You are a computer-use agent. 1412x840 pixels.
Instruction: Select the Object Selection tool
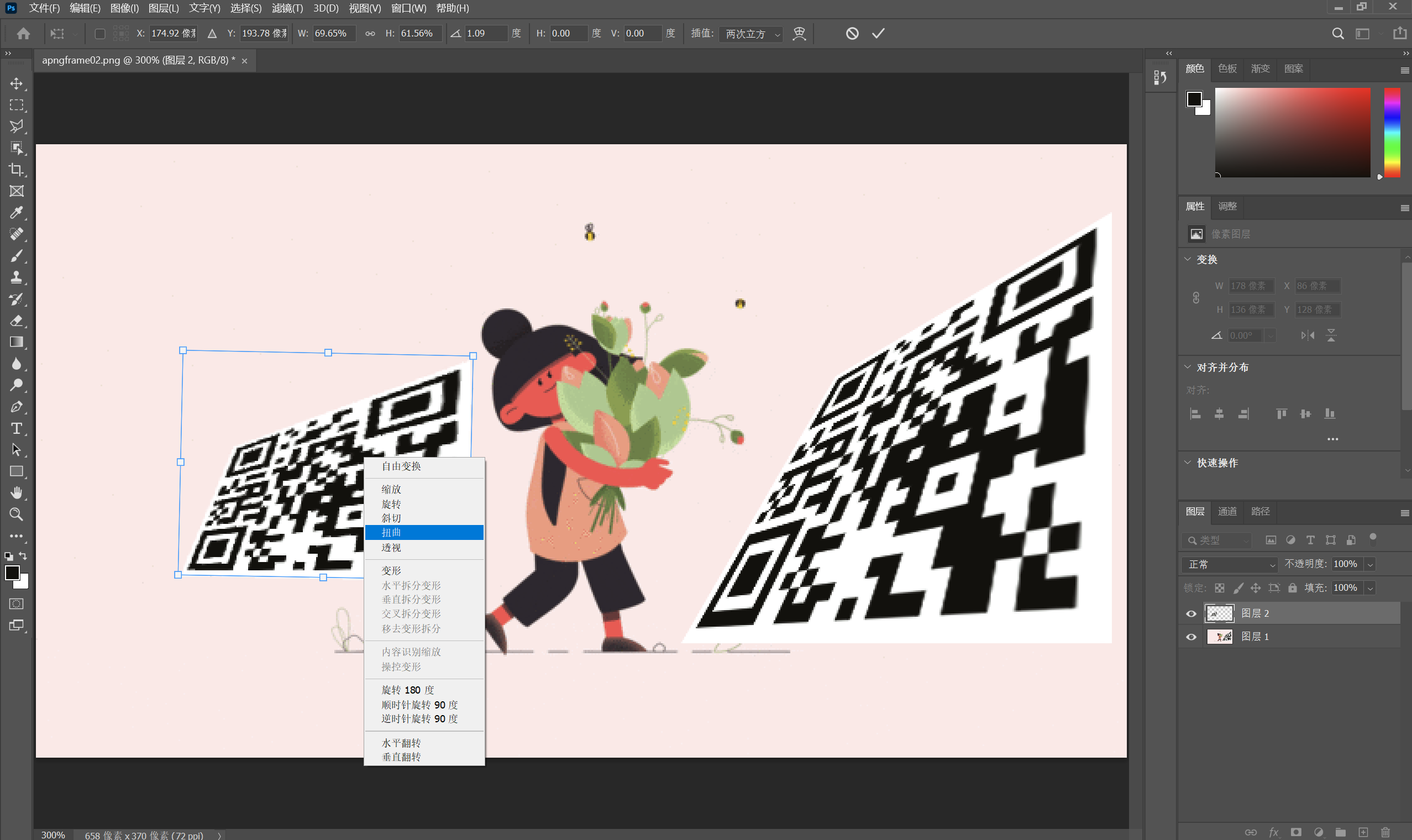[x=17, y=148]
